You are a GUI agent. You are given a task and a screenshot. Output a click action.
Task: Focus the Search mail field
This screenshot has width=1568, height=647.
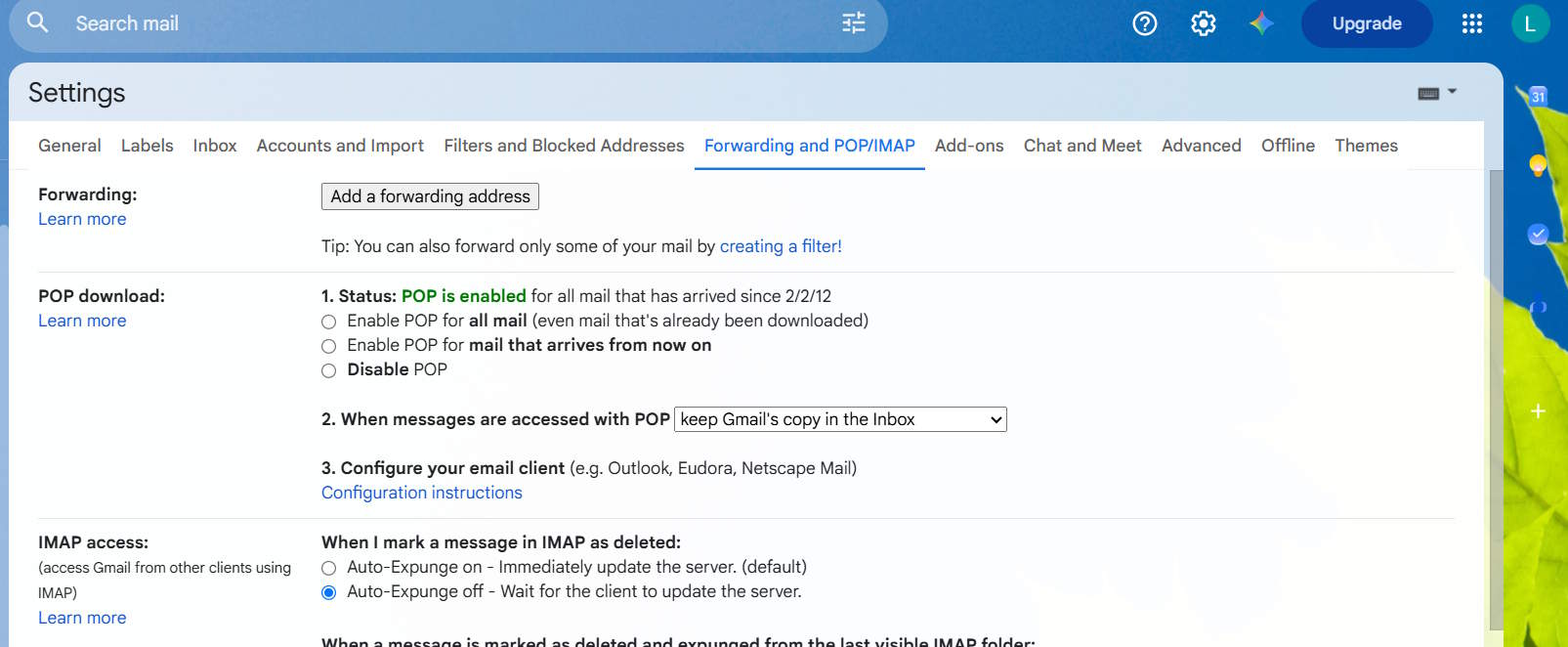(449, 23)
